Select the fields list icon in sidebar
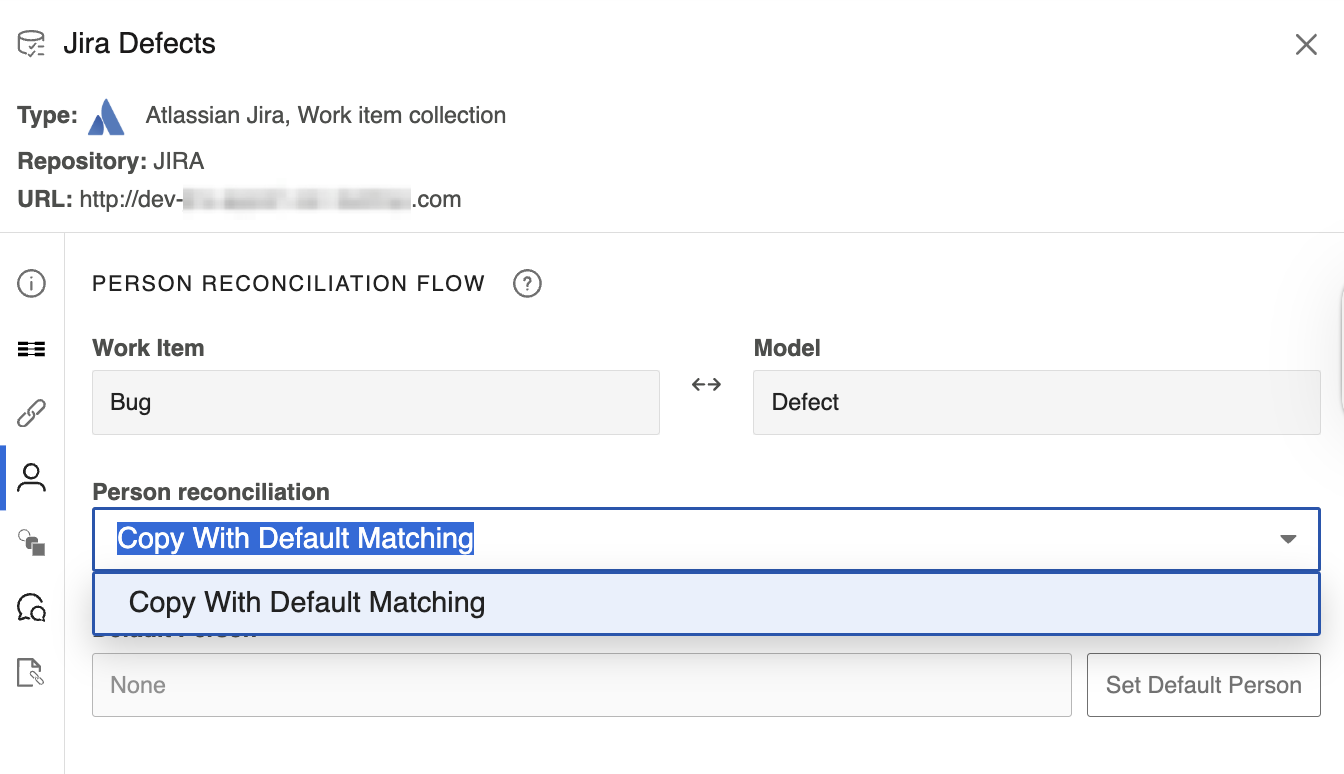Viewport: 1344px width, 774px height. (x=31, y=349)
